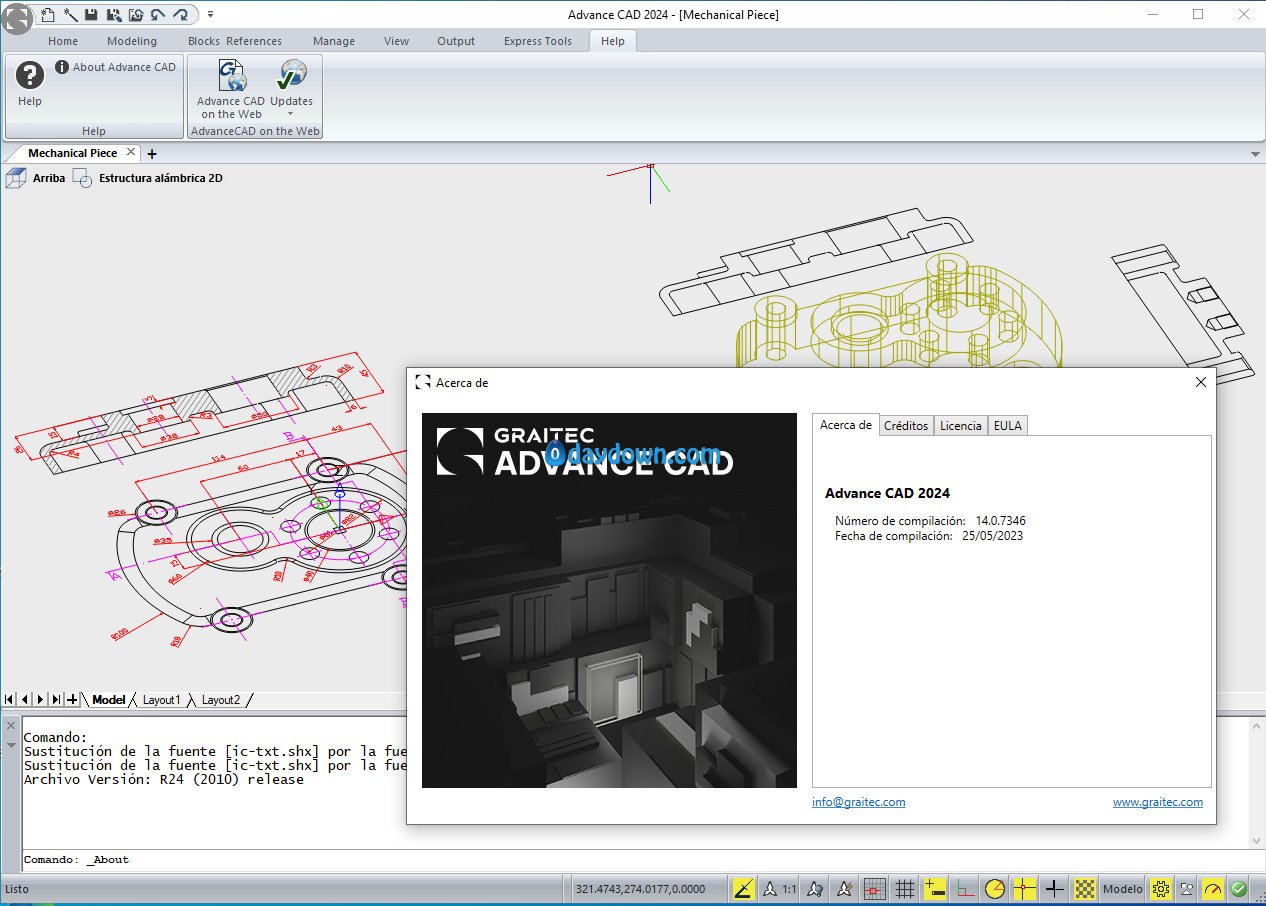Open the Estructura alámbrica 2D style menu
This screenshot has height=906, width=1266.
click(x=161, y=178)
